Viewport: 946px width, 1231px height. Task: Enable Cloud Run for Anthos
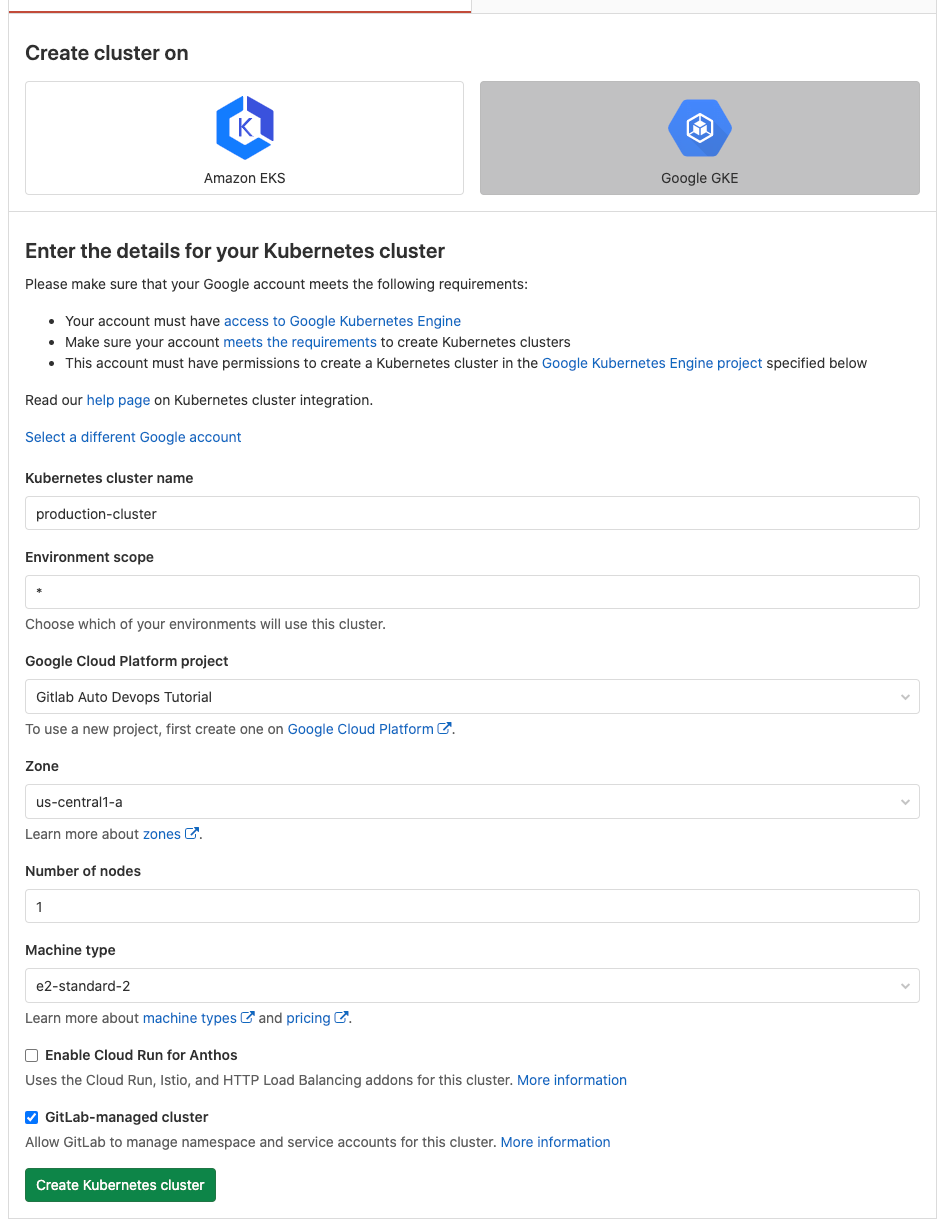coord(31,1054)
